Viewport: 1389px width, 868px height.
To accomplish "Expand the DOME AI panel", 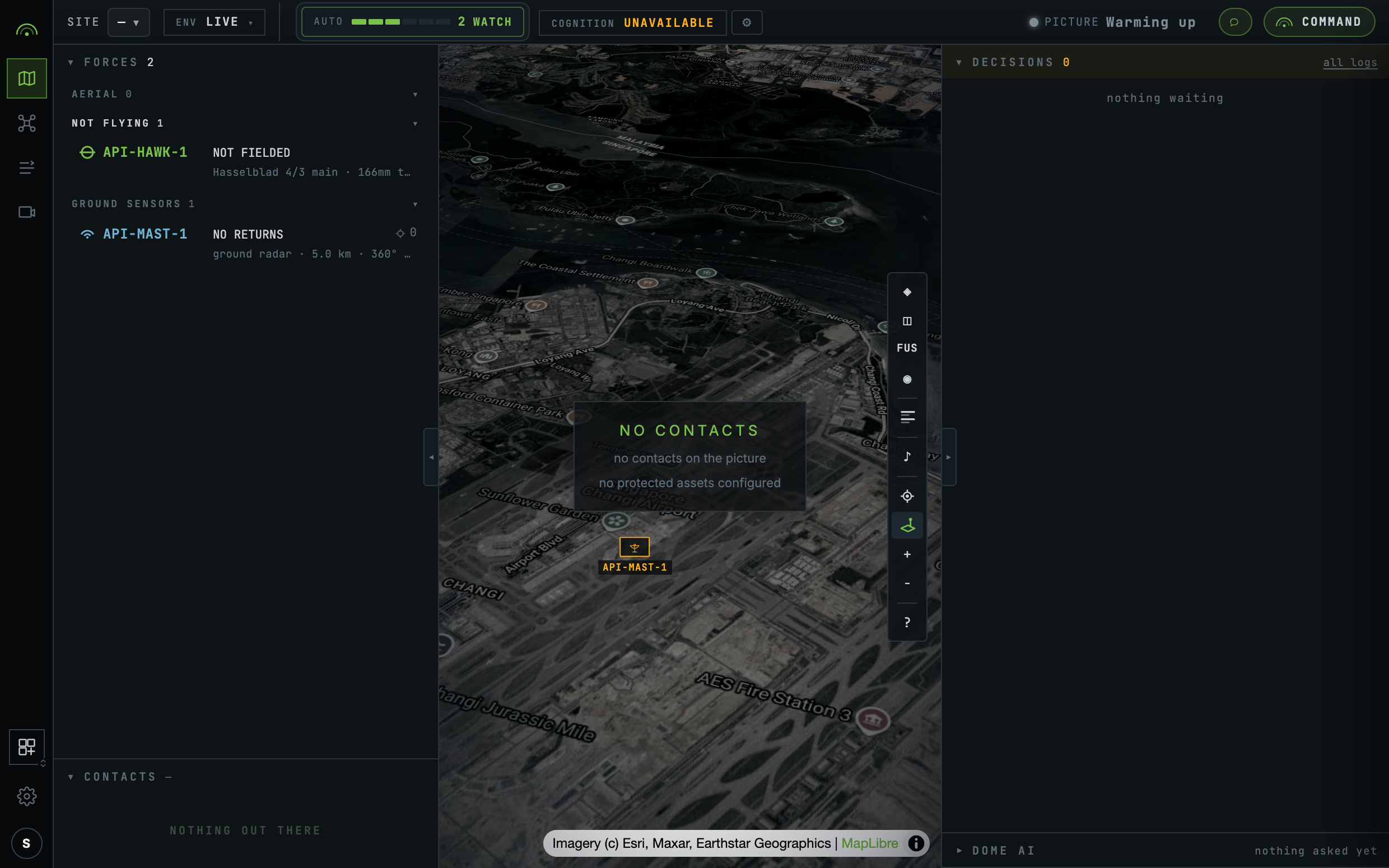I will click(959, 851).
